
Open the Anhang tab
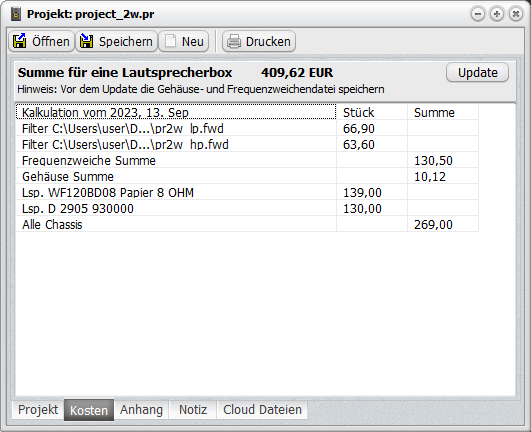141,410
